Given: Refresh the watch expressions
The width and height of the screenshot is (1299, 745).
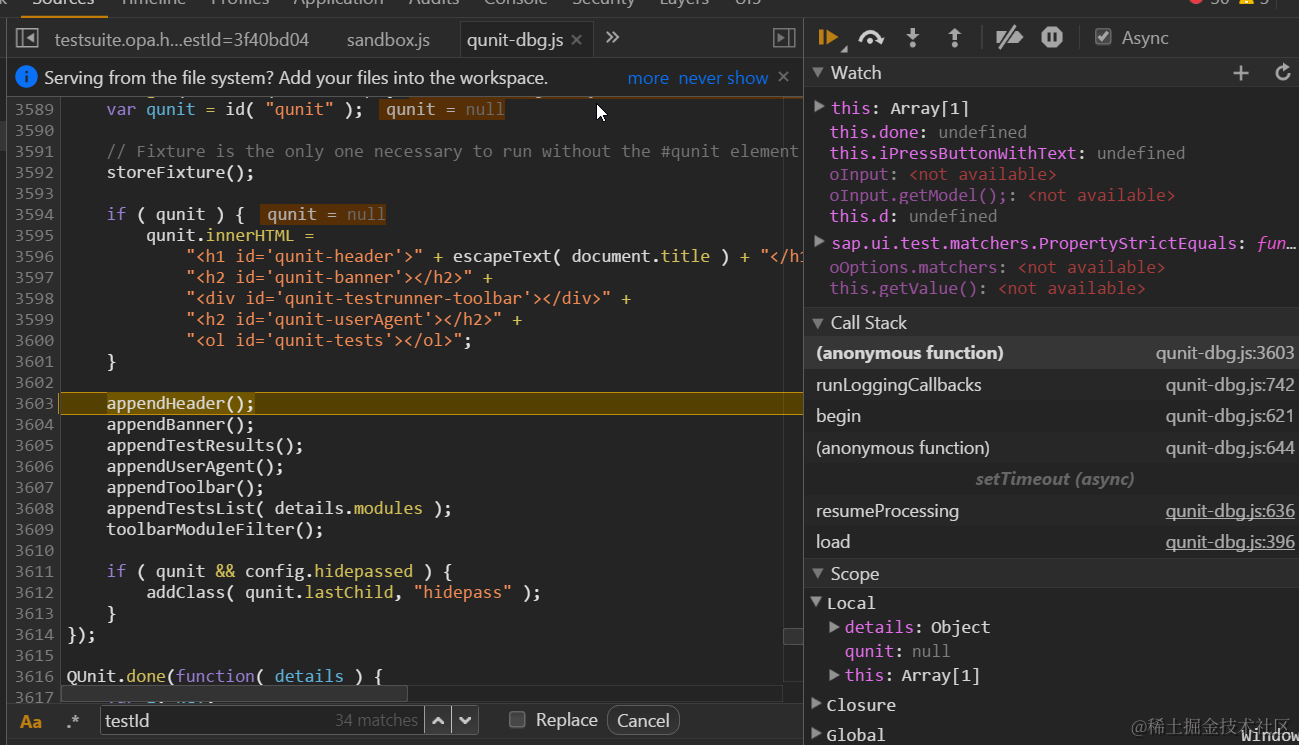Looking at the screenshot, I should tap(1283, 73).
